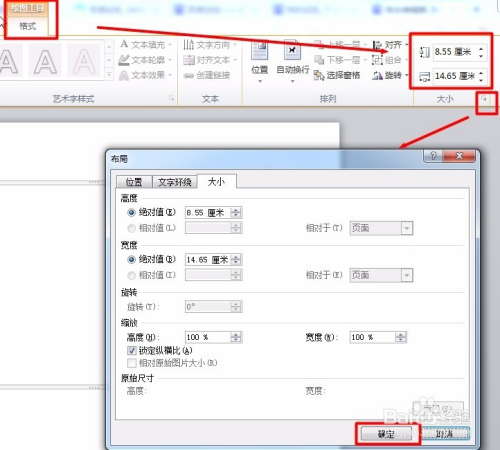Click scale 高度 100 % field
This screenshot has height=450, width=500.
coord(208,337)
